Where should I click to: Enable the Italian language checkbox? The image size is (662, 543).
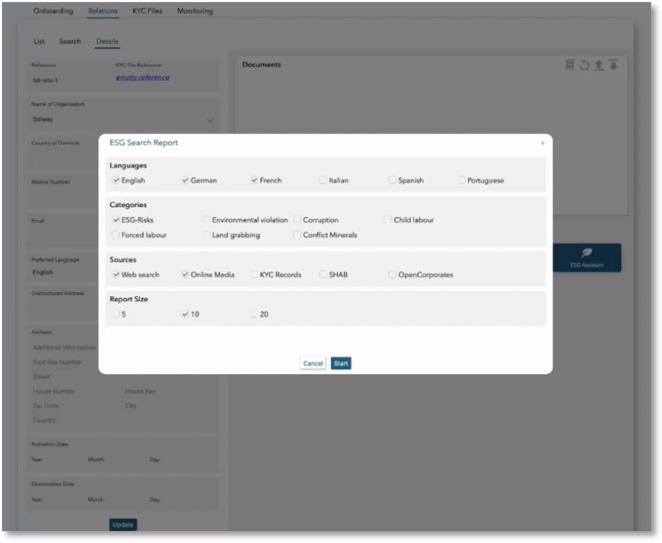point(323,181)
